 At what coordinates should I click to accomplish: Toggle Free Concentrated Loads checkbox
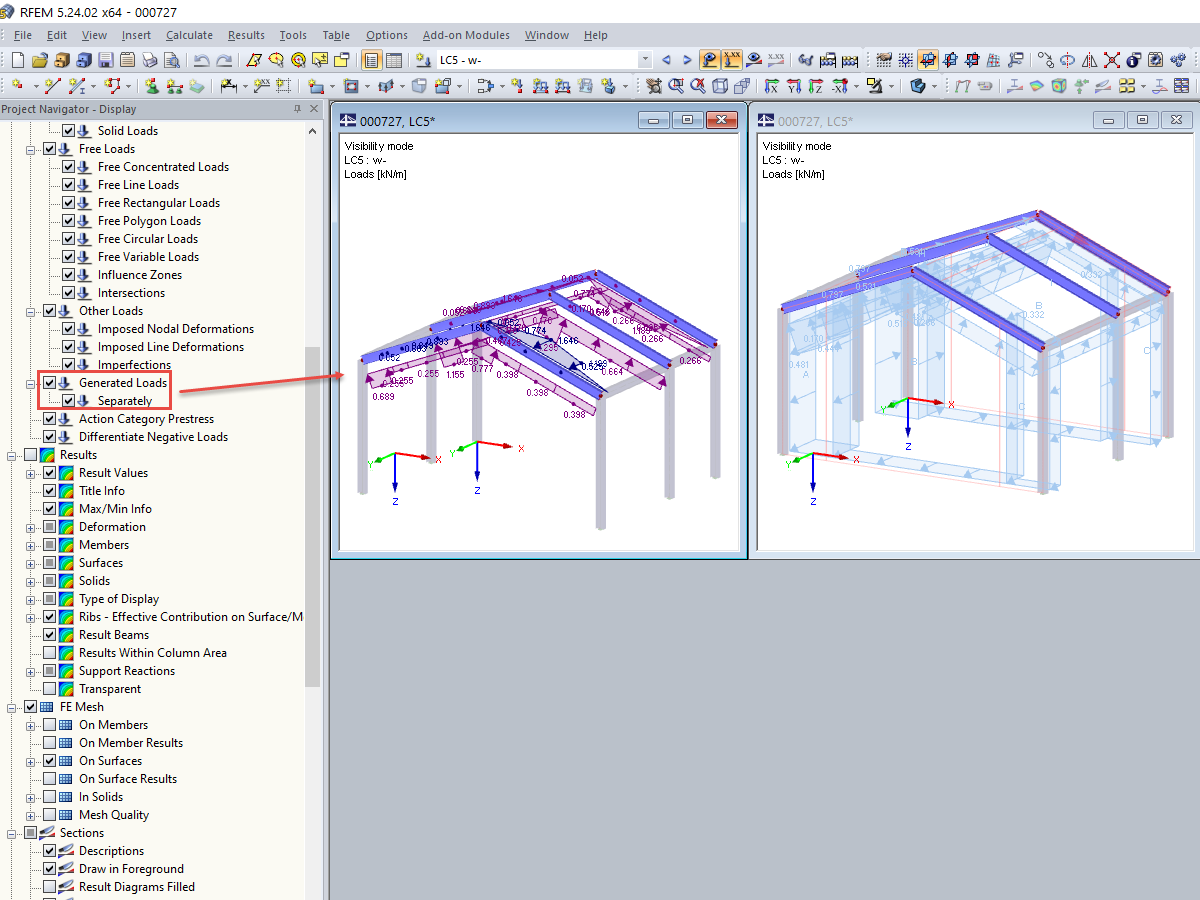pos(69,167)
